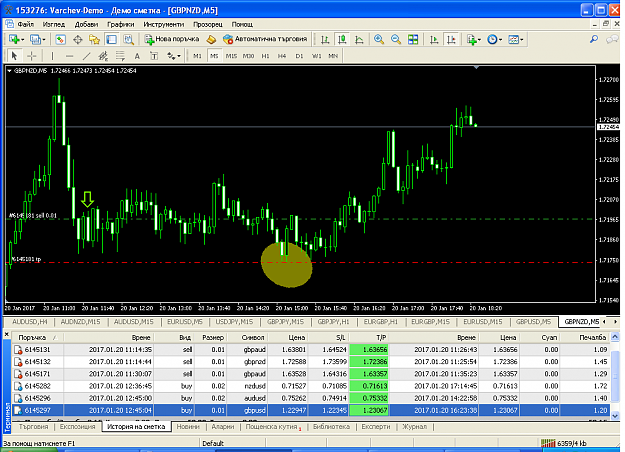Screen dimensions: 625x452
Task: Open the Помощ menu
Action: coord(242,24)
